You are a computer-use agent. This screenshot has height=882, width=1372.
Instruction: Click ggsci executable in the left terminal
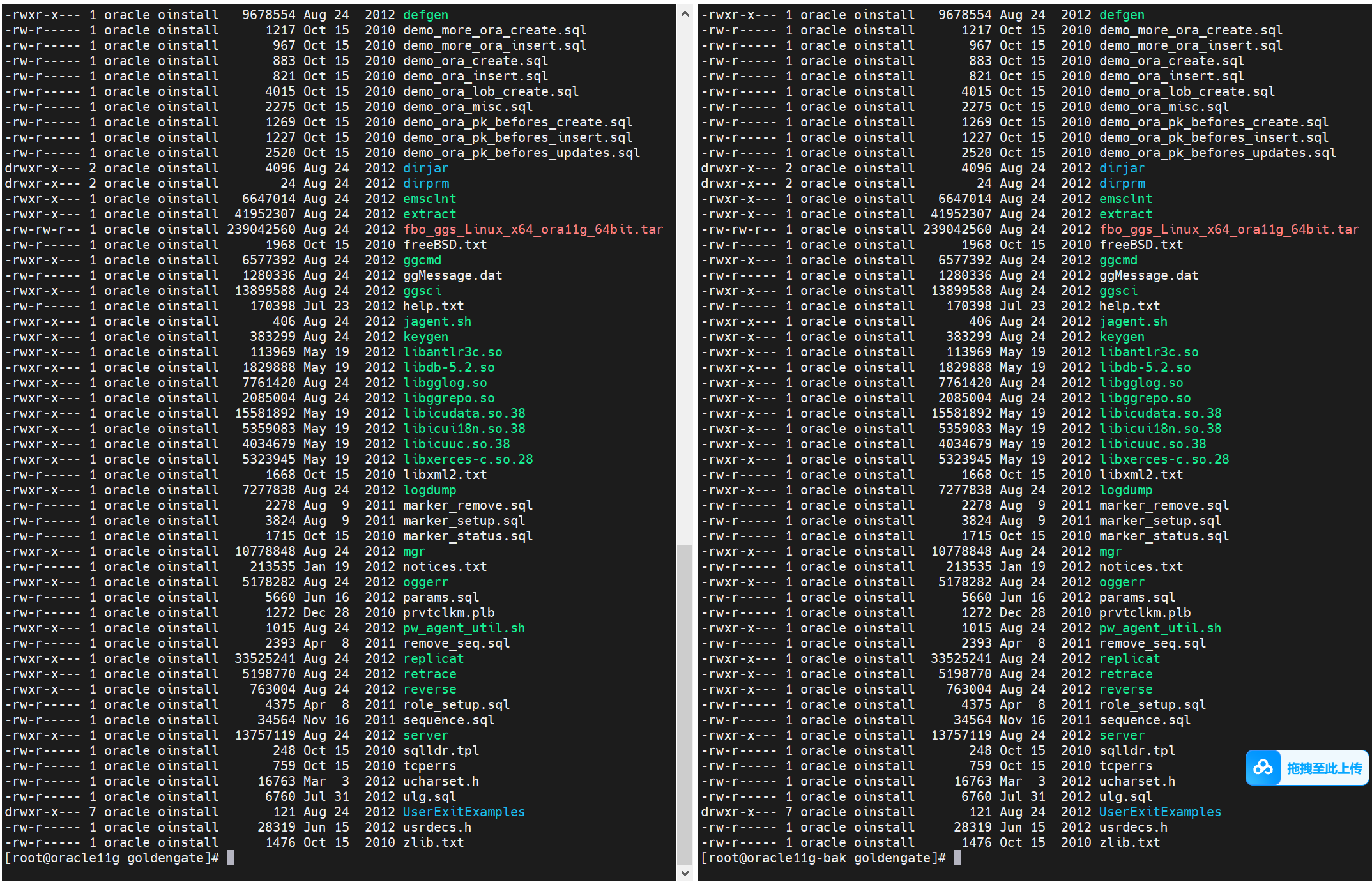(422, 291)
